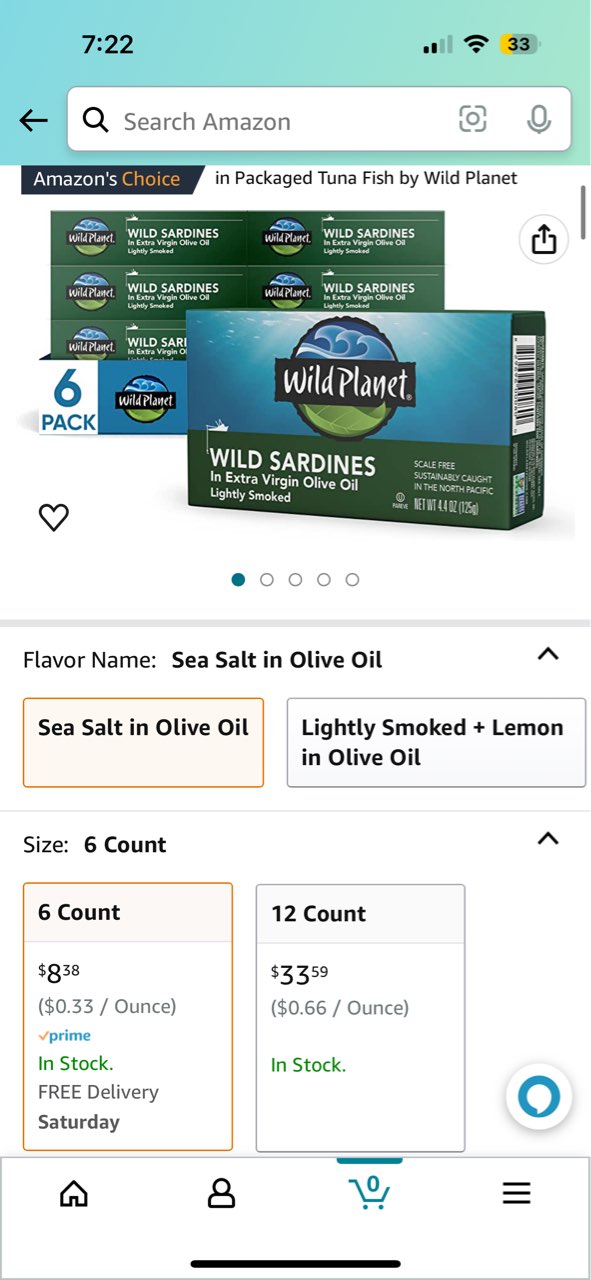
Task: Tap the magnifying glass search icon
Action: point(96,120)
